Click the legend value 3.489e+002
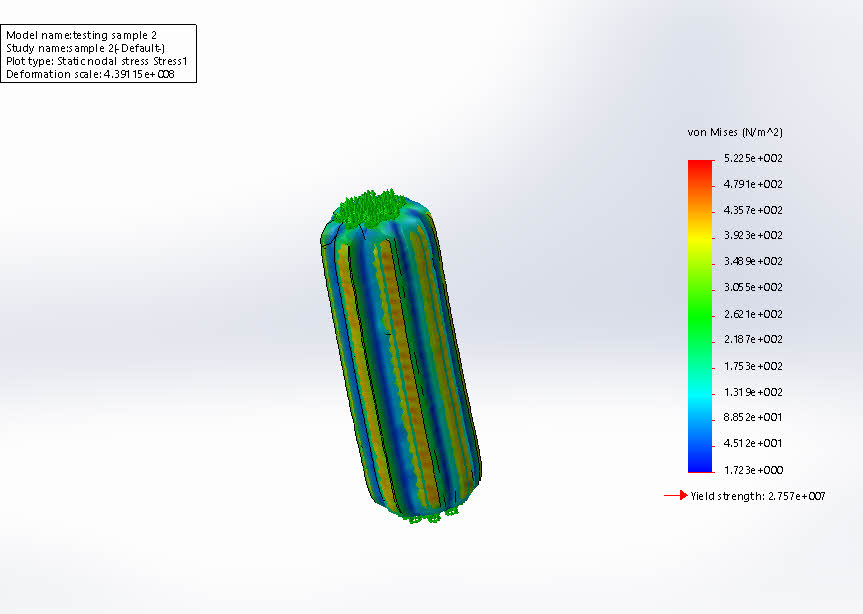863x614 pixels. 753,261
